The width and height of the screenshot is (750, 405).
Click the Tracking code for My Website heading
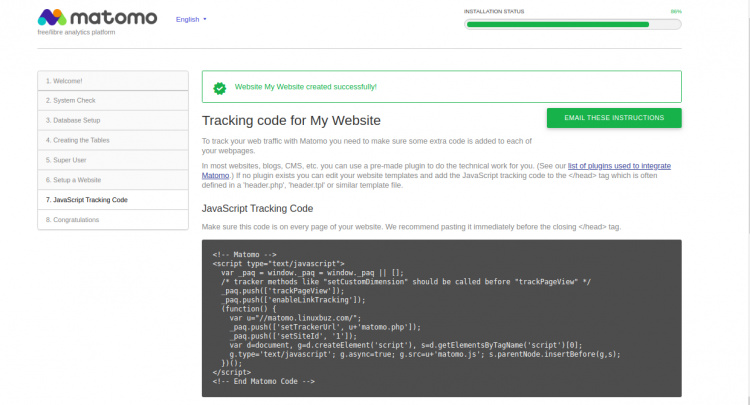[288, 121]
